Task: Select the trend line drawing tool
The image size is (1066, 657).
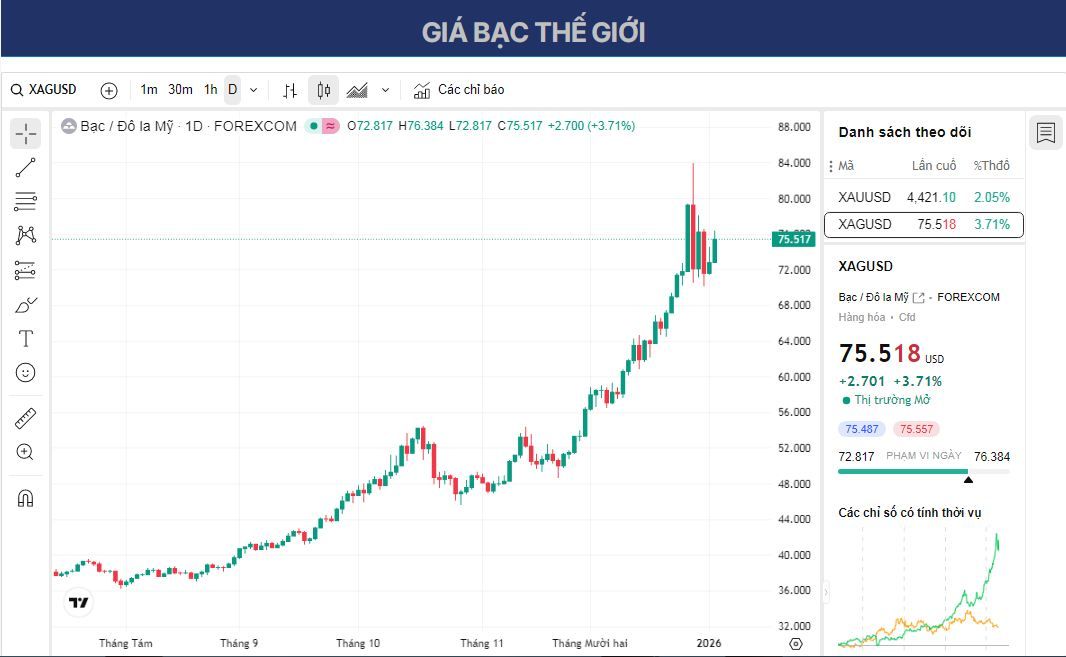Action: (x=25, y=167)
